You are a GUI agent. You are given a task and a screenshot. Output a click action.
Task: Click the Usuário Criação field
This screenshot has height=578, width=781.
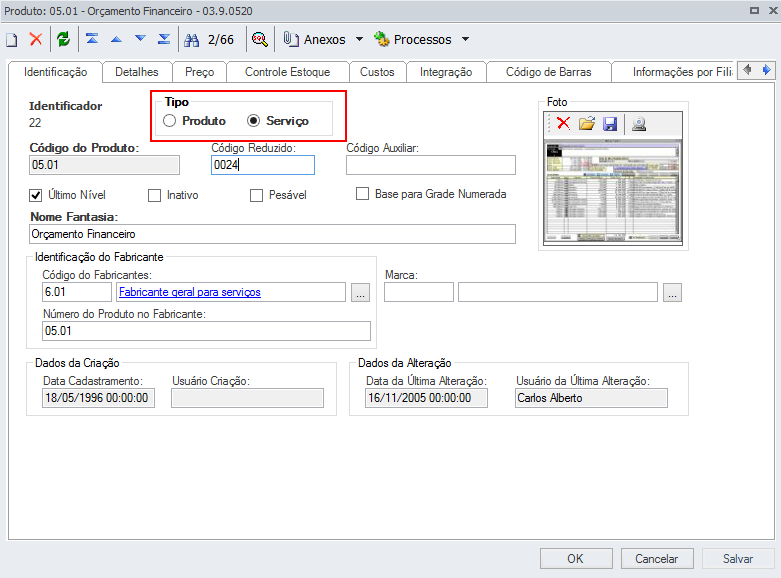[248, 398]
